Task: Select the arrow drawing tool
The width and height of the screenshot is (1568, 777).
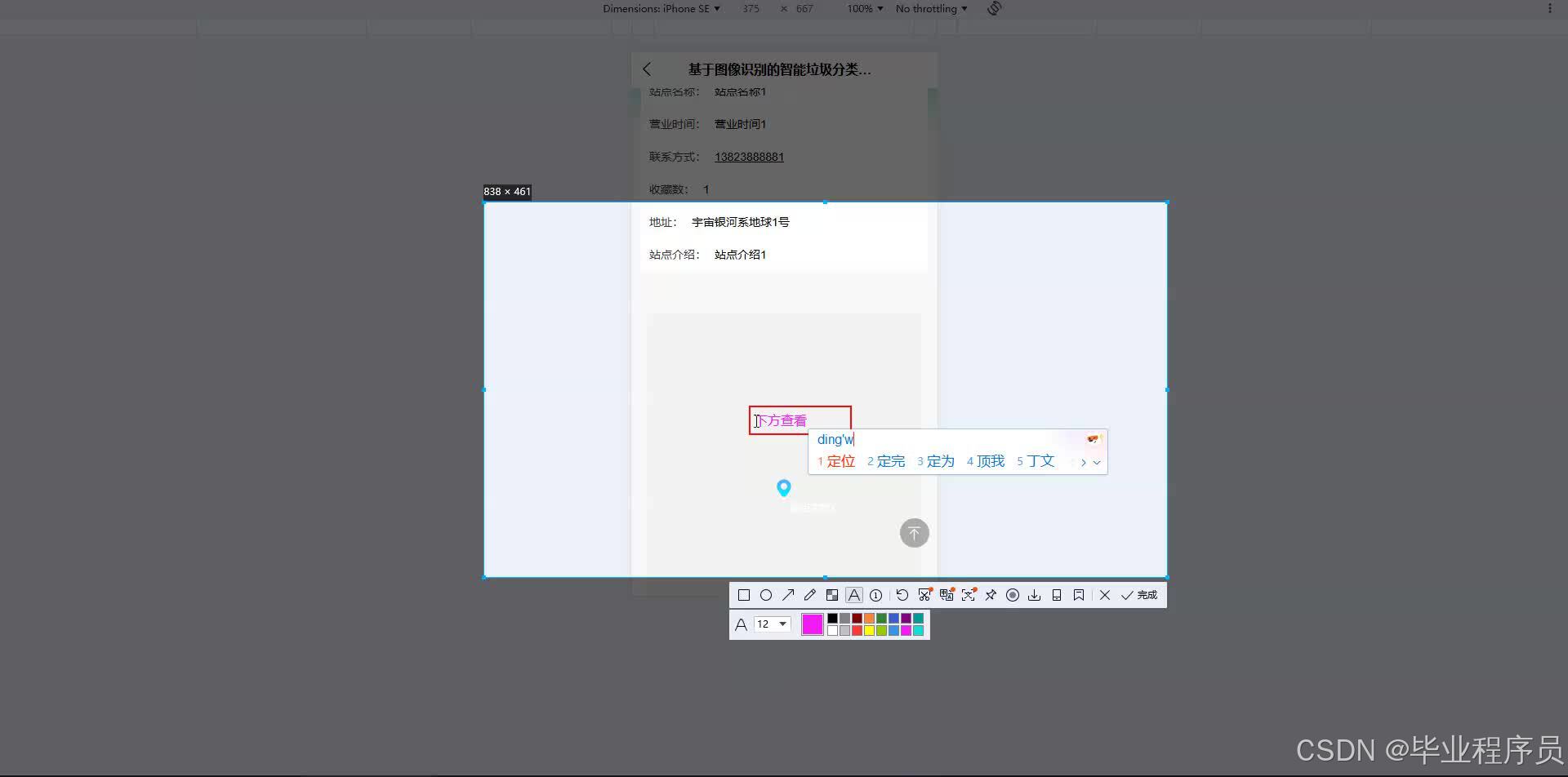Action: [x=788, y=595]
